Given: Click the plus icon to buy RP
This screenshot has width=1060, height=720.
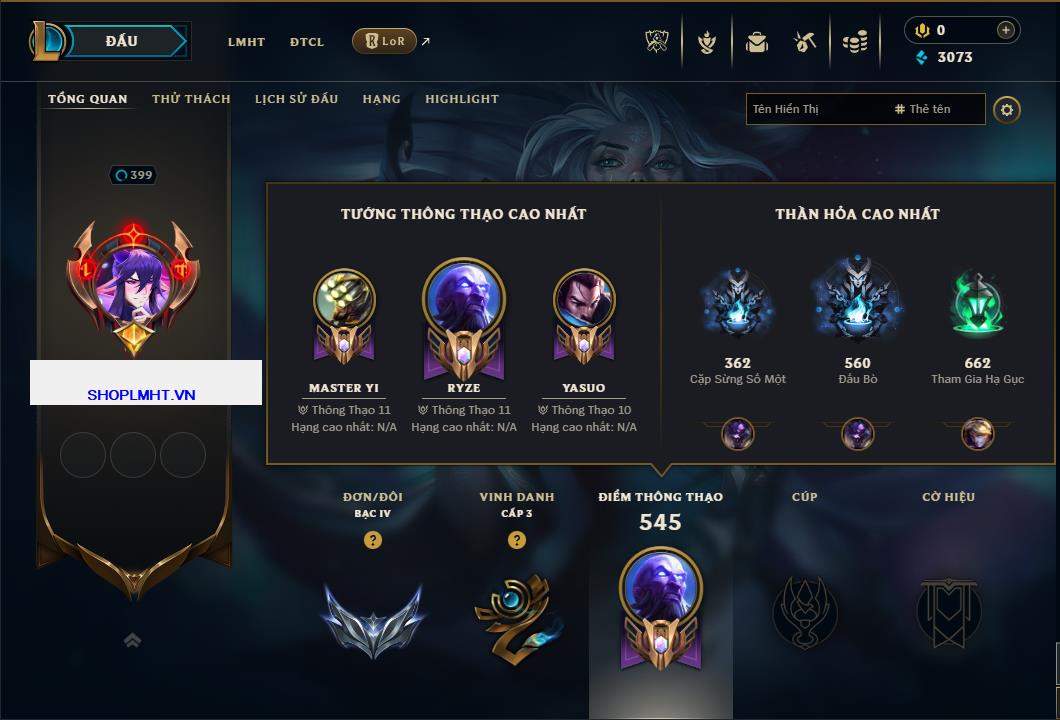Looking at the screenshot, I should 1006,30.
